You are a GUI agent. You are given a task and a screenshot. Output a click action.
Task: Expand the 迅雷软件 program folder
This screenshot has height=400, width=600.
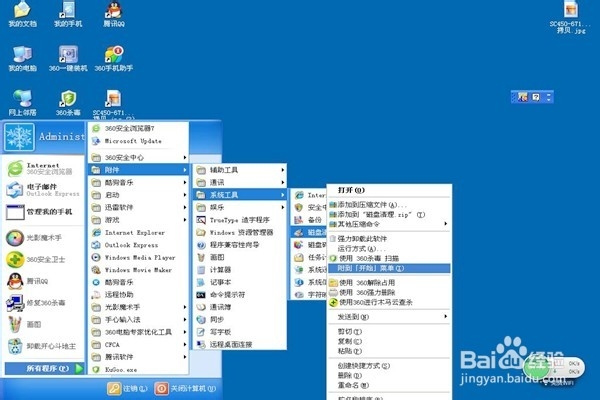point(139,207)
